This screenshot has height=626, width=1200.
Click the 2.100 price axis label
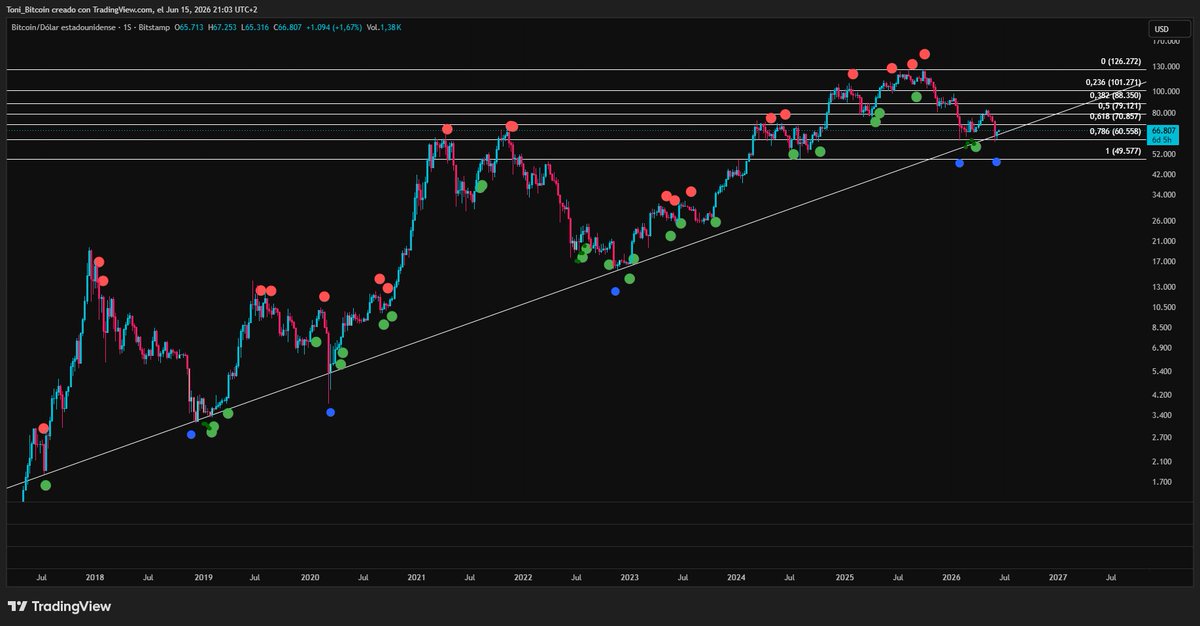point(1160,461)
